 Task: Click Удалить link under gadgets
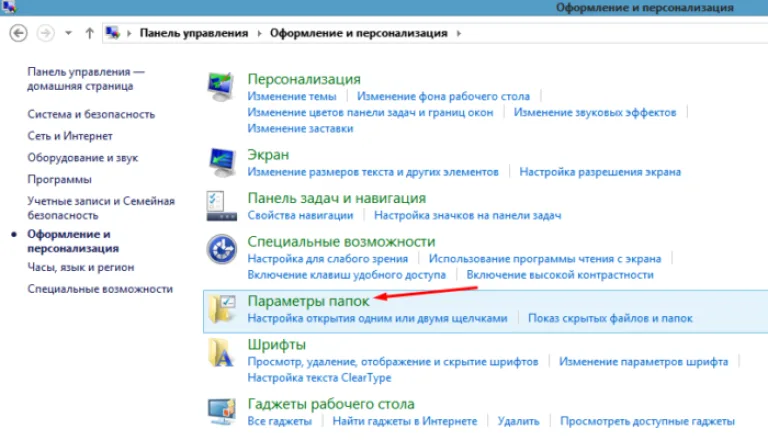[x=519, y=421]
